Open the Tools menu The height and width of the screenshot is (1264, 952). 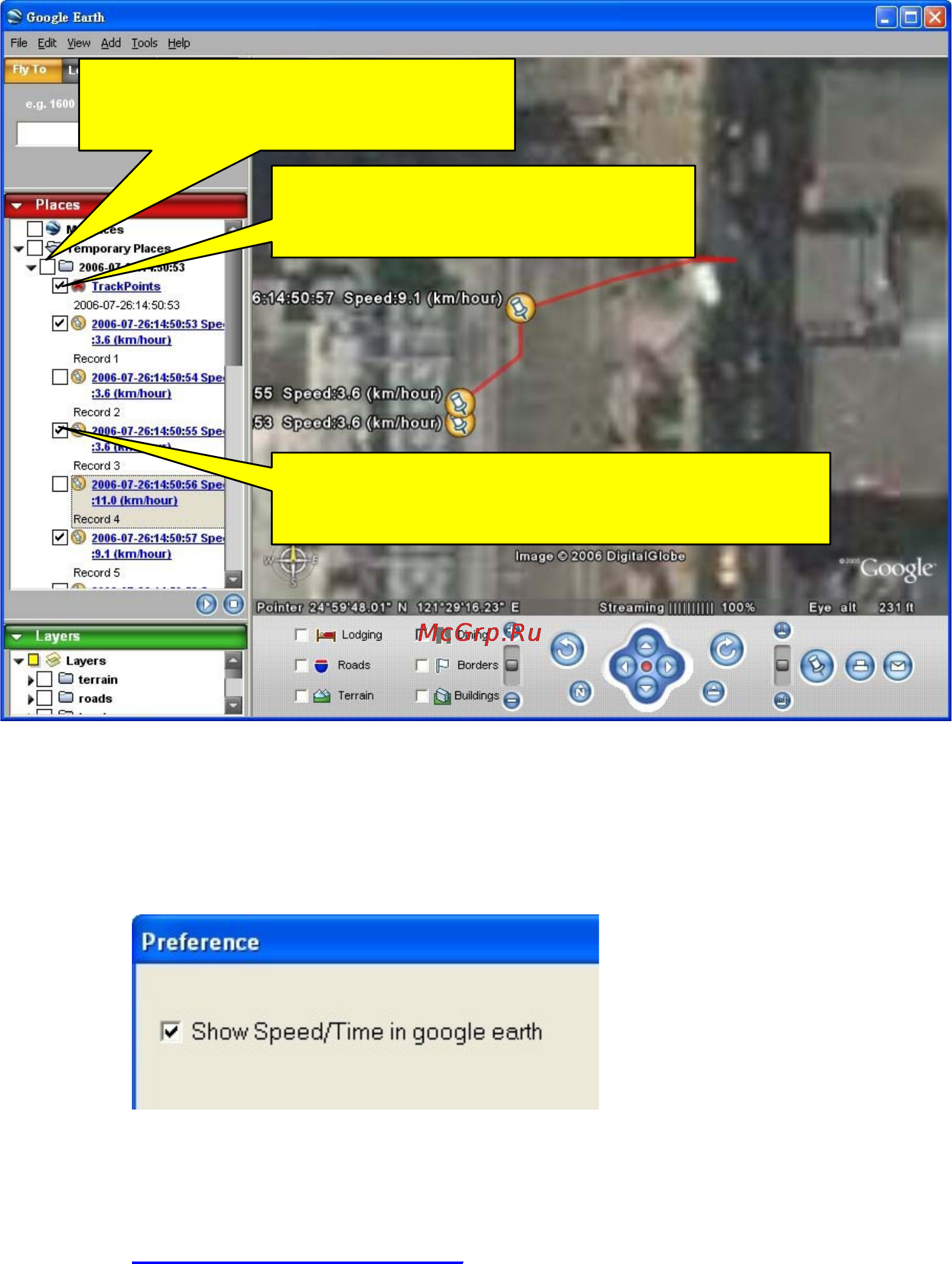coord(144,43)
